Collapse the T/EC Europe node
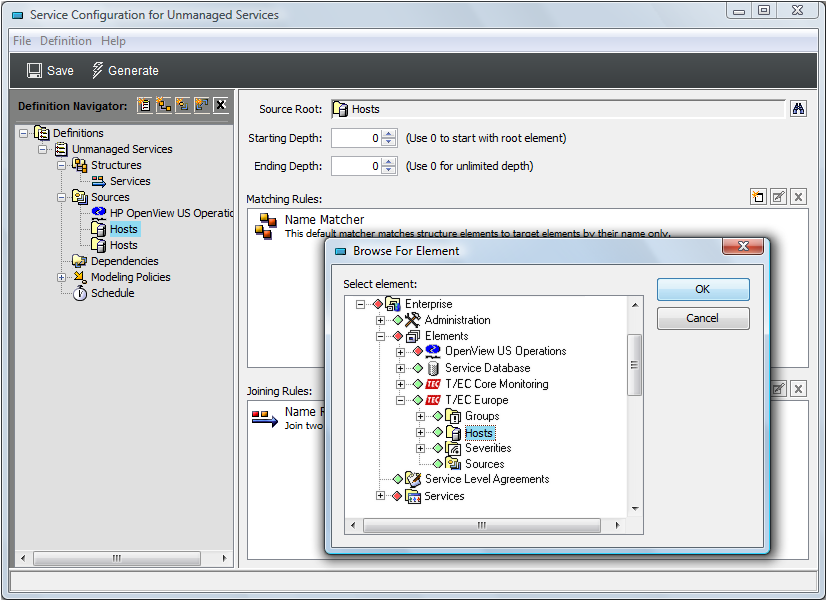The image size is (826, 600). point(400,400)
